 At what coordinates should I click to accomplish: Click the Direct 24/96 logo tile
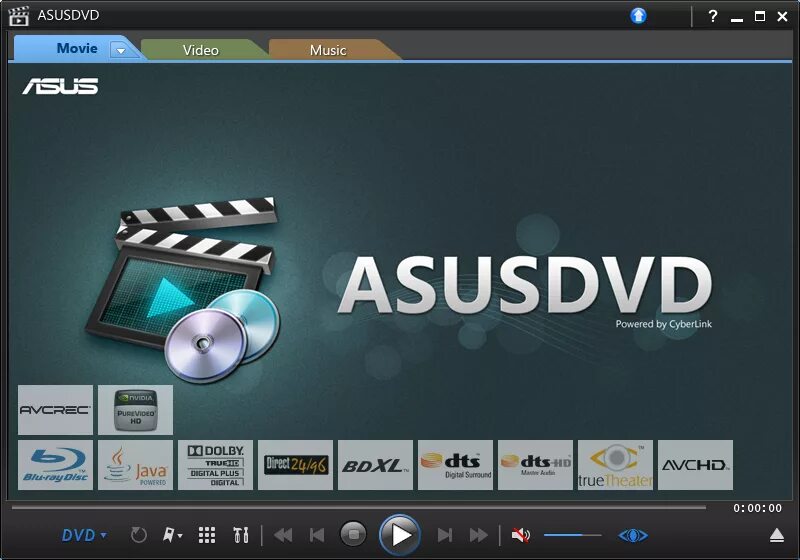pos(295,465)
